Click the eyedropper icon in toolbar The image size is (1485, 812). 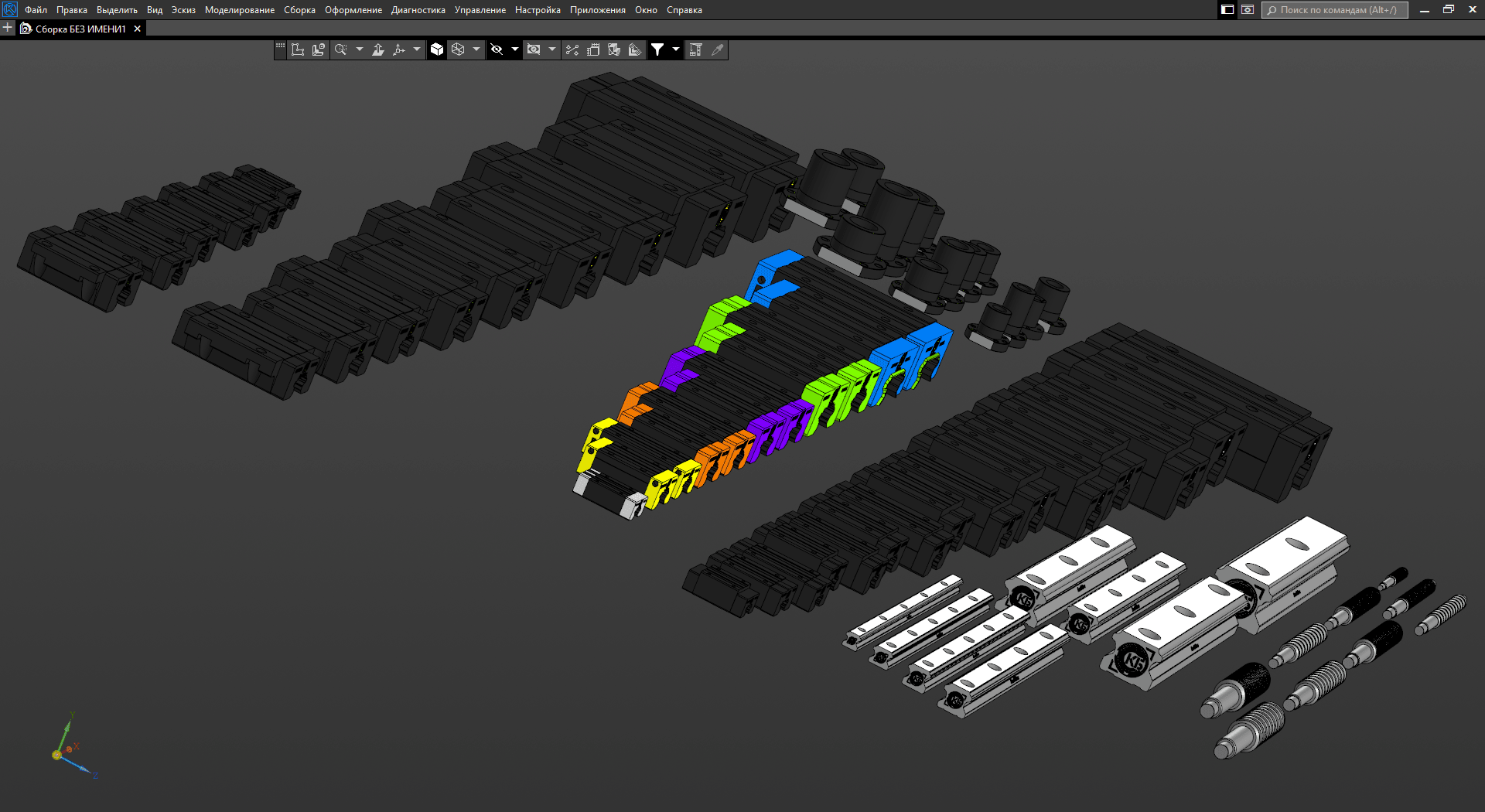[718, 49]
